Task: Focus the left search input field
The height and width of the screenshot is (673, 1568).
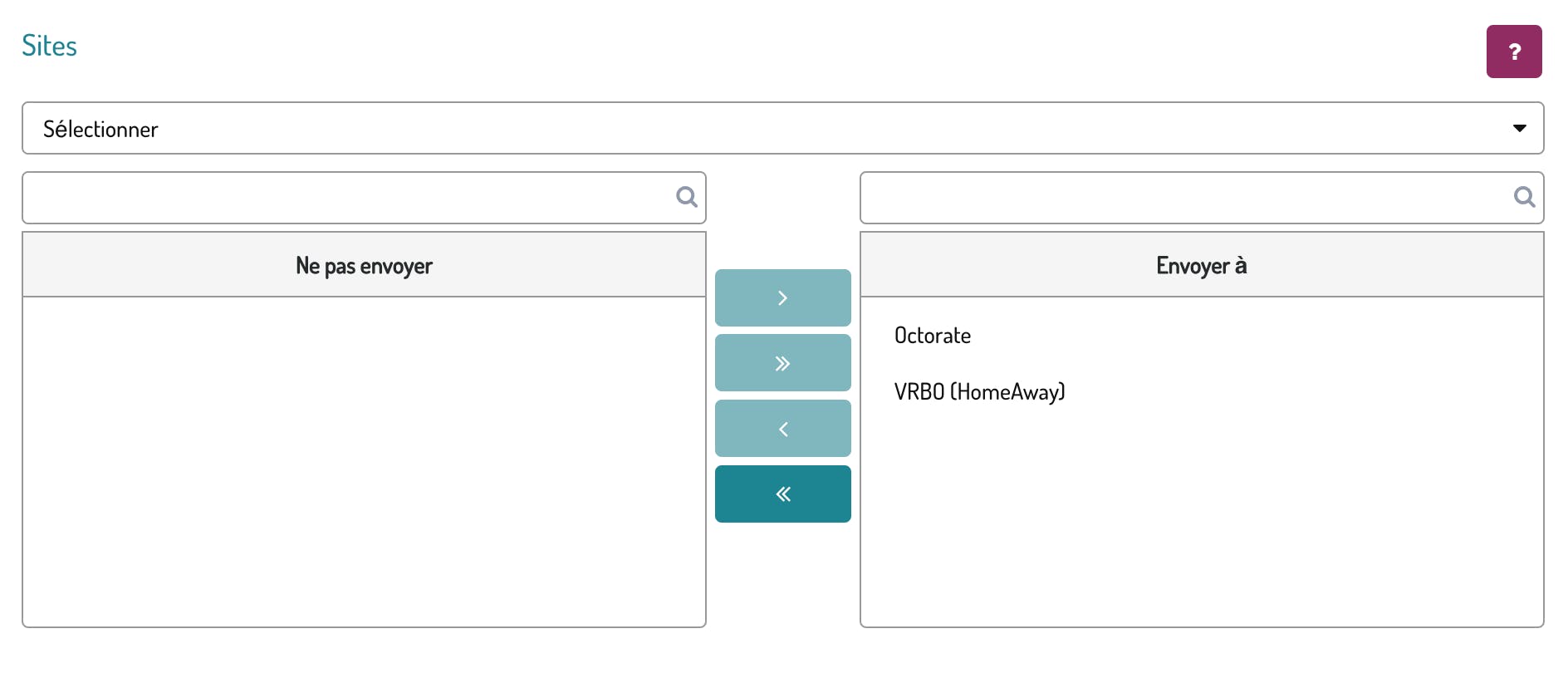Action: tap(349, 198)
